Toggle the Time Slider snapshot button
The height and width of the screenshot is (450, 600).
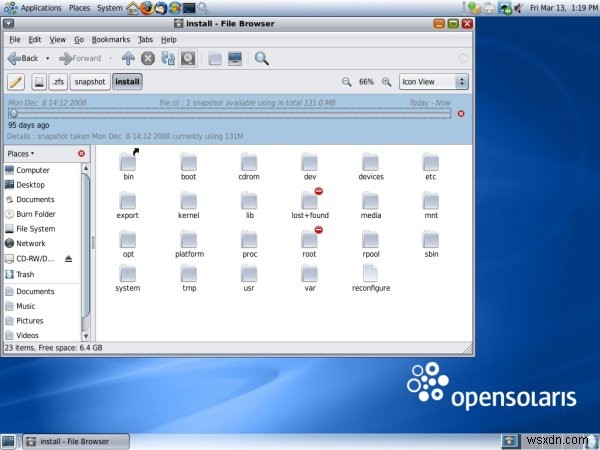[x=188, y=59]
